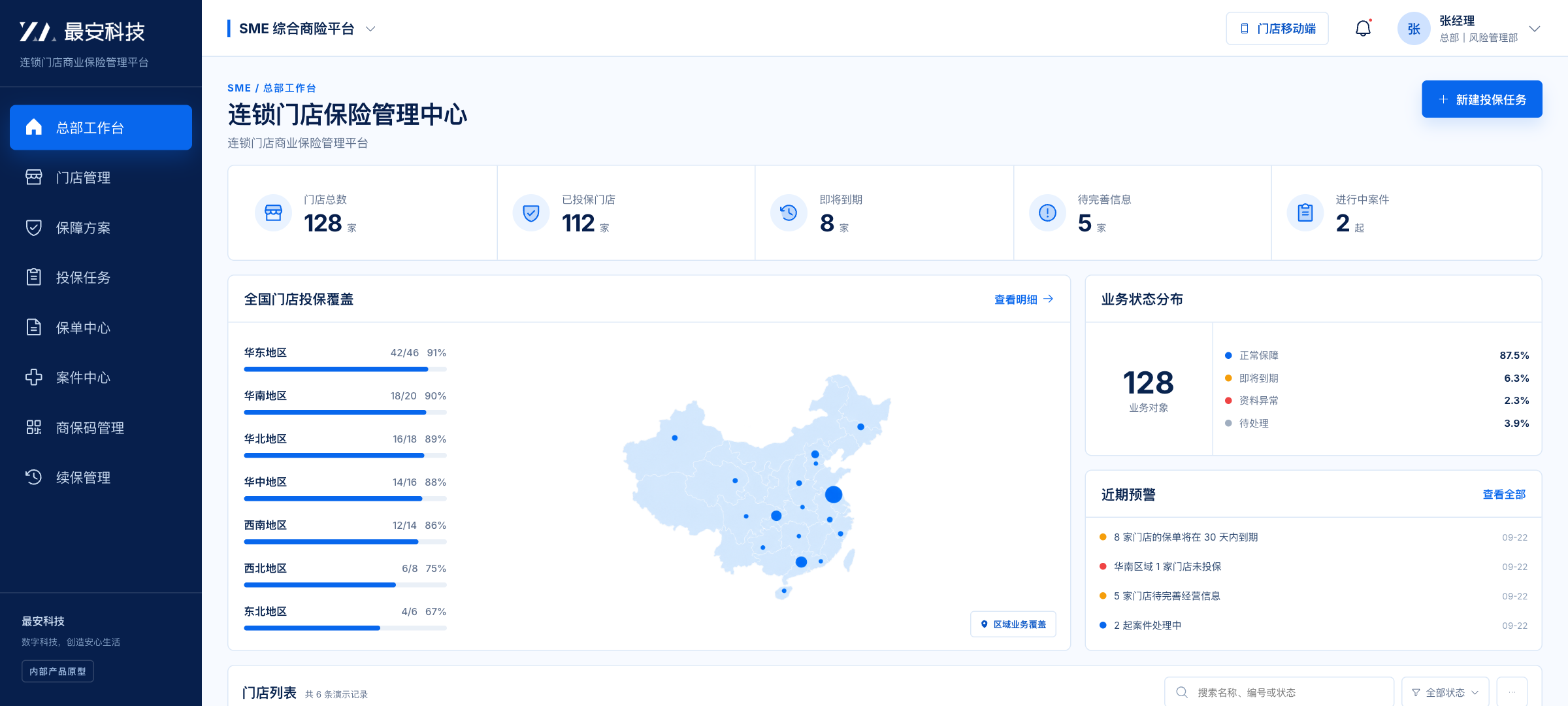Click the 即将到期 clock stat icon

coord(789,212)
